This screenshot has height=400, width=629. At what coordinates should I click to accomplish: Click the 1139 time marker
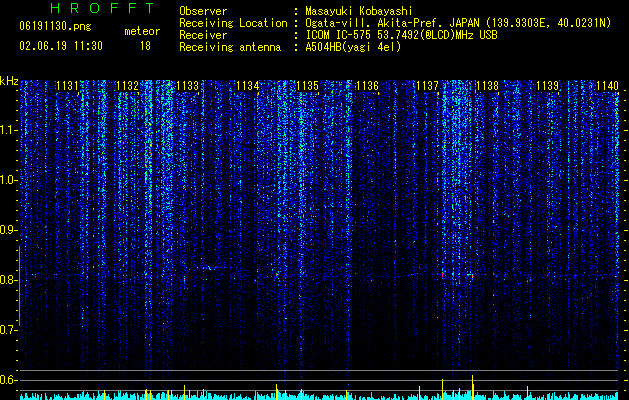point(548,86)
